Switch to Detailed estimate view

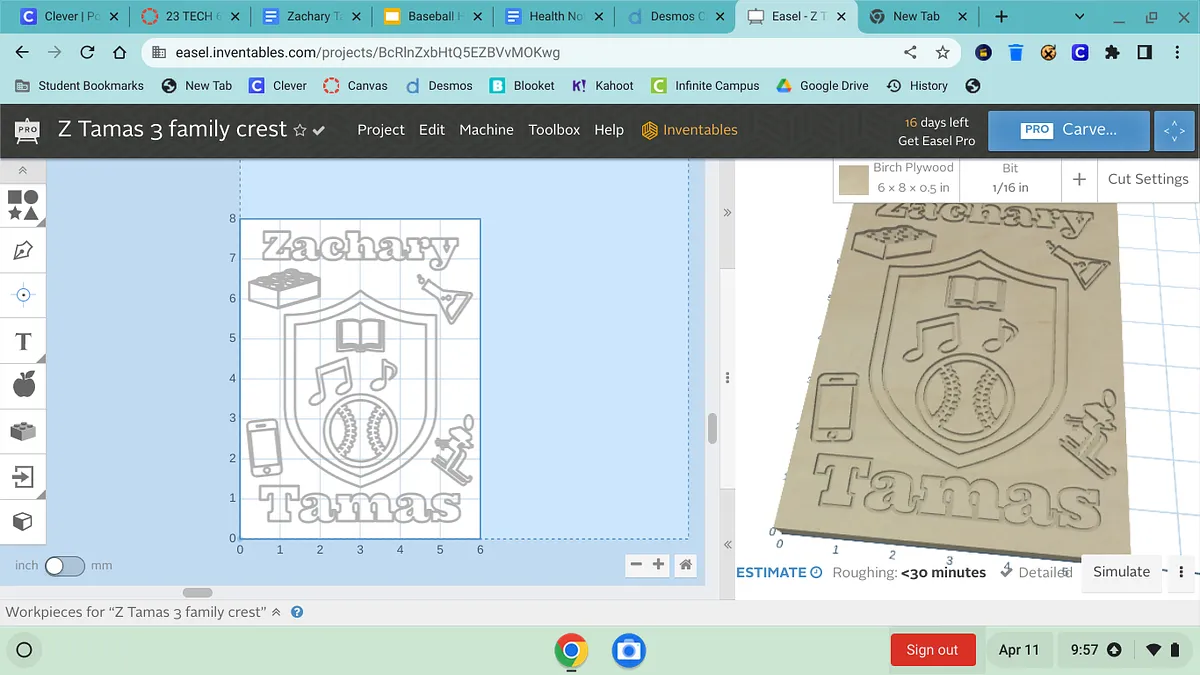coord(1044,573)
